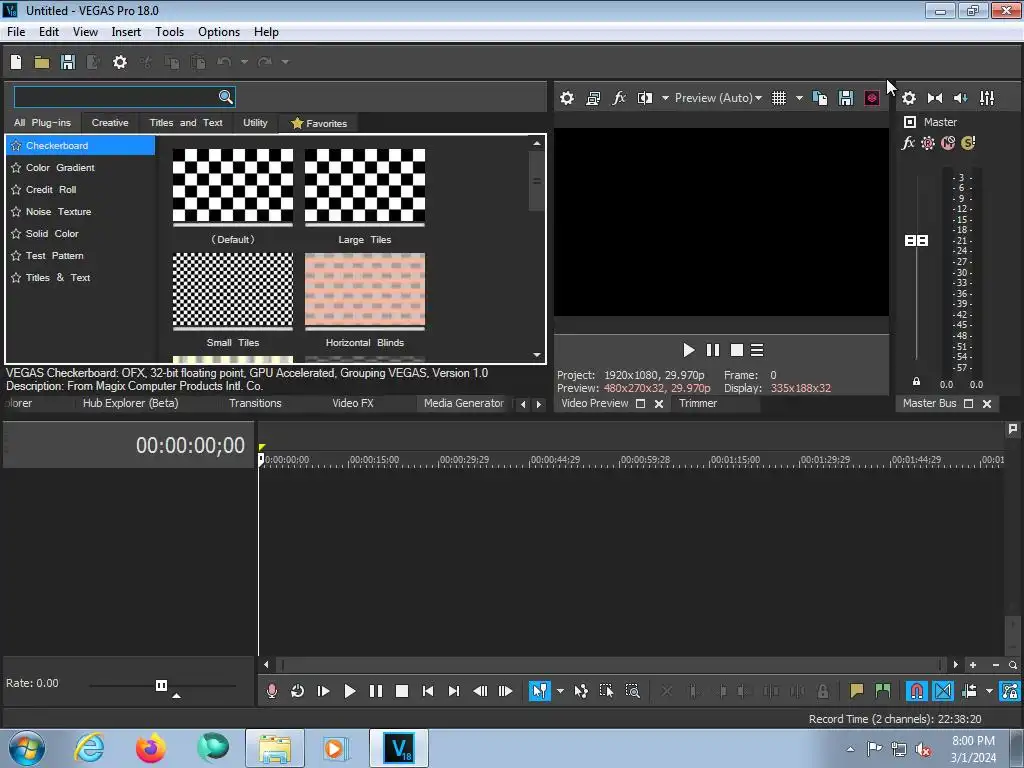Open a project using the folder icon

(42, 62)
